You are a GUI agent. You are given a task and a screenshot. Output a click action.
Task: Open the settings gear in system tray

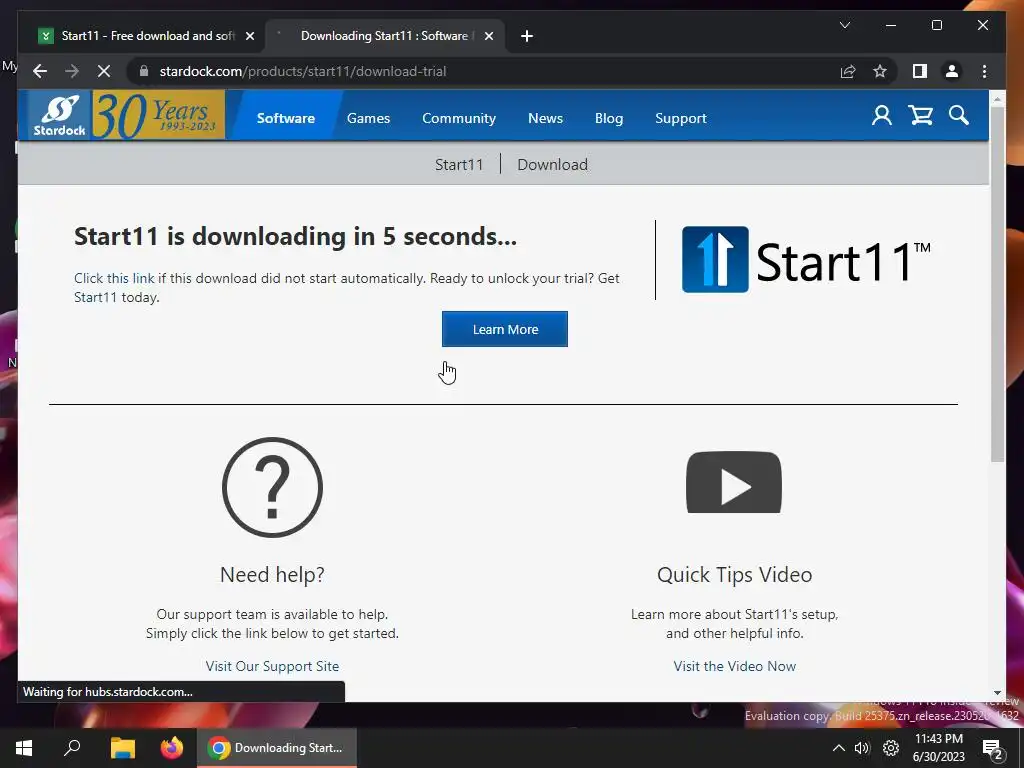click(x=891, y=748)
